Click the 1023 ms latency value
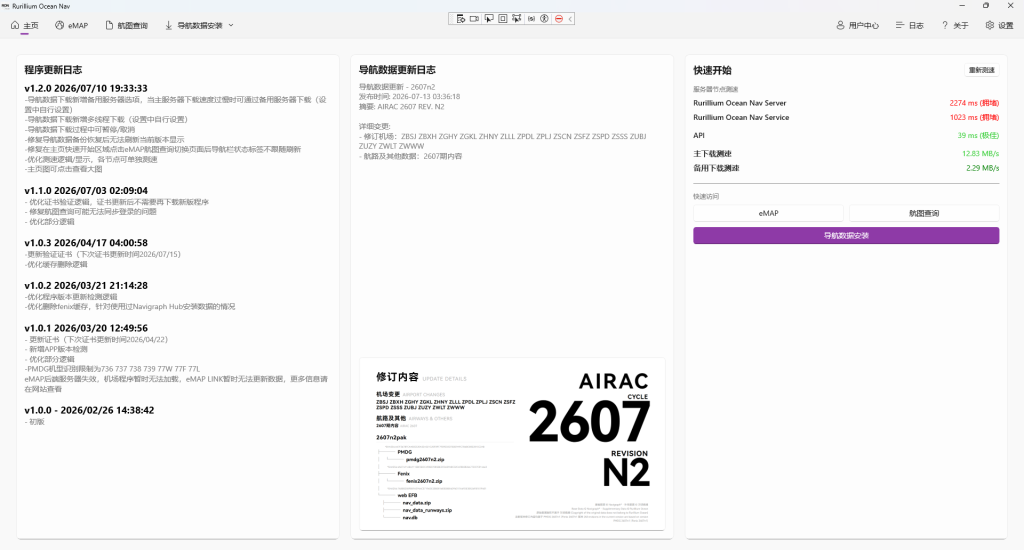This screenshot has height=550, width=1024. pos(974,118)
